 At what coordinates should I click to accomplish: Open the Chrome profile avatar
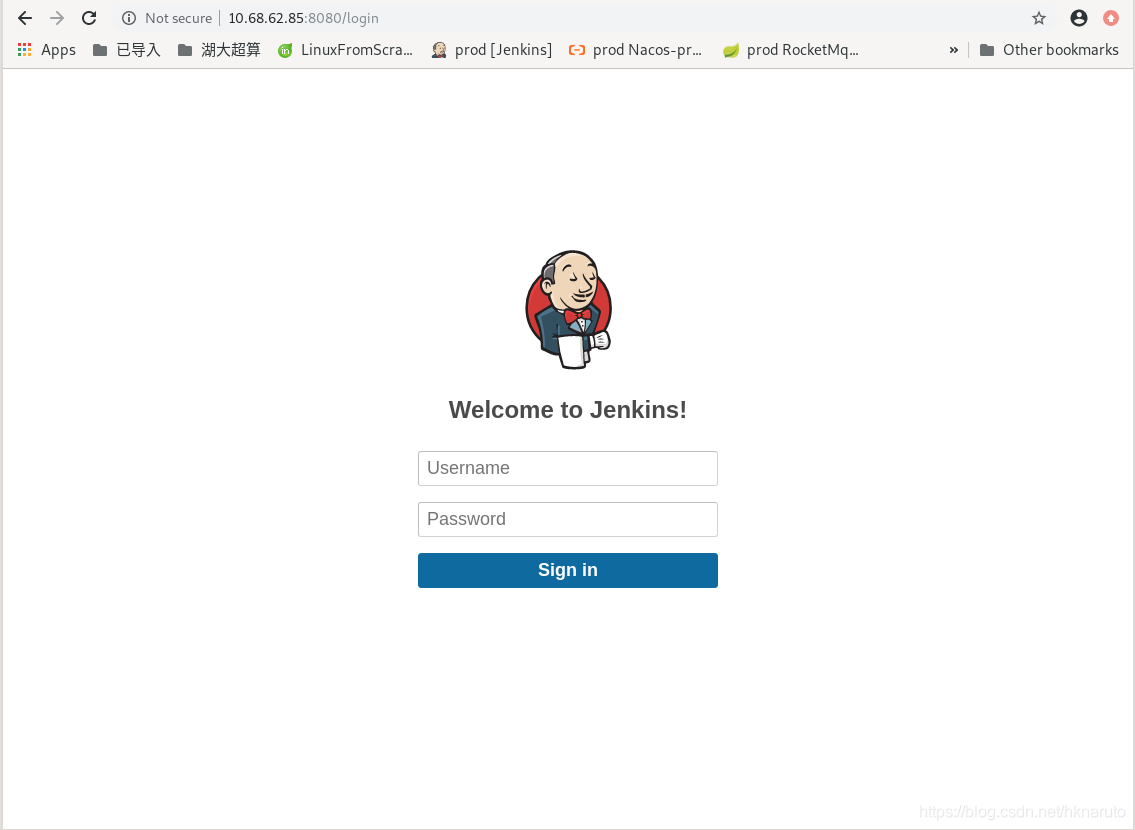1079,18
